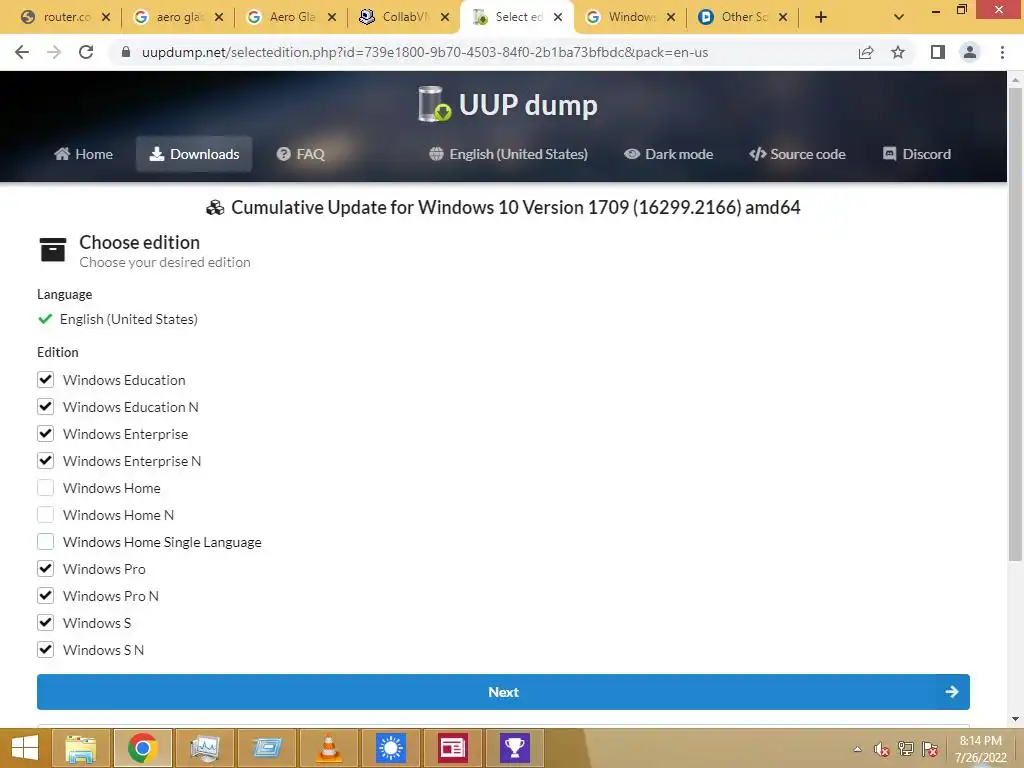Go to the Home nav link
The height and width of the screenshot is (768, 1024).
click(84, 154)
